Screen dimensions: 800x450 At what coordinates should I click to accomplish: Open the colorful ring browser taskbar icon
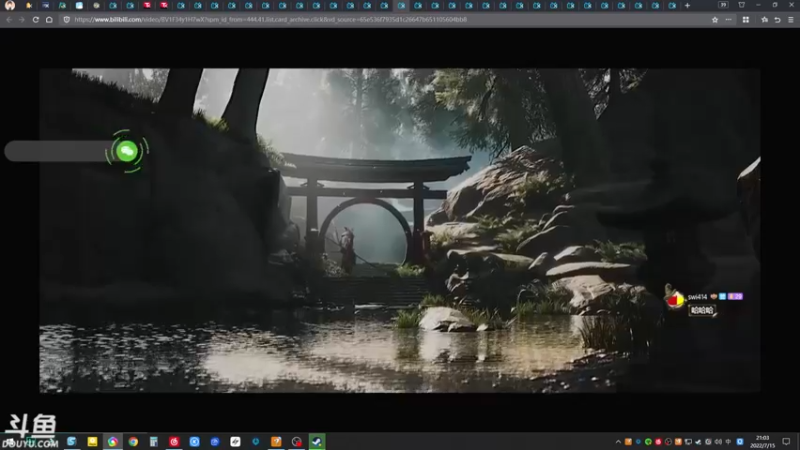[113, 441]
